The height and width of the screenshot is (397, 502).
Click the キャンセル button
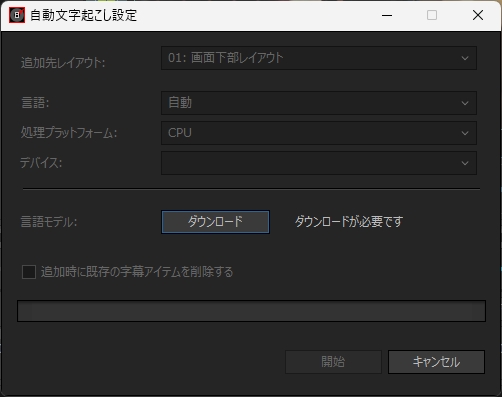pos(436,362)
